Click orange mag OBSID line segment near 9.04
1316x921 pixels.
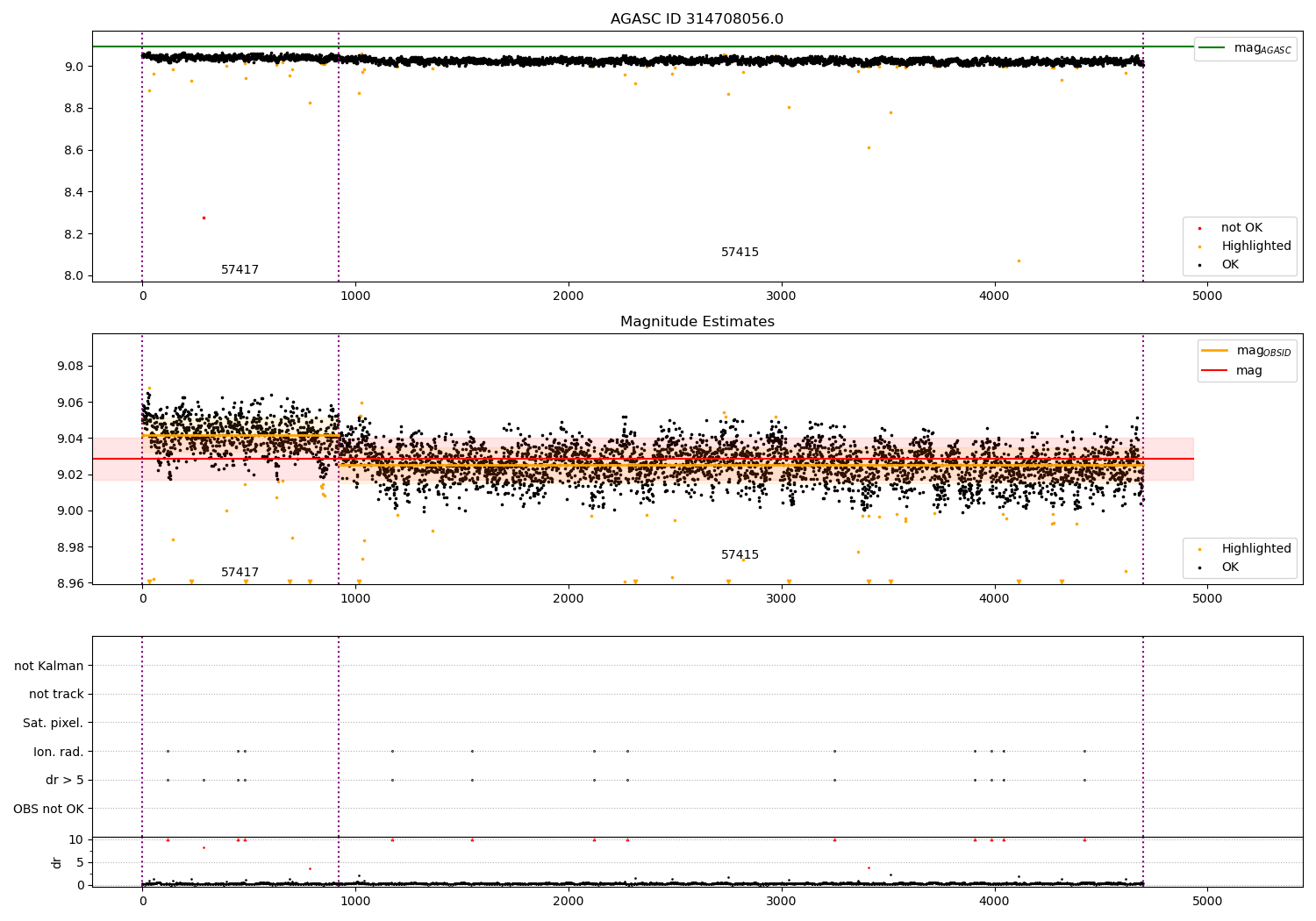pyautogui.click(x=240, y=435)
